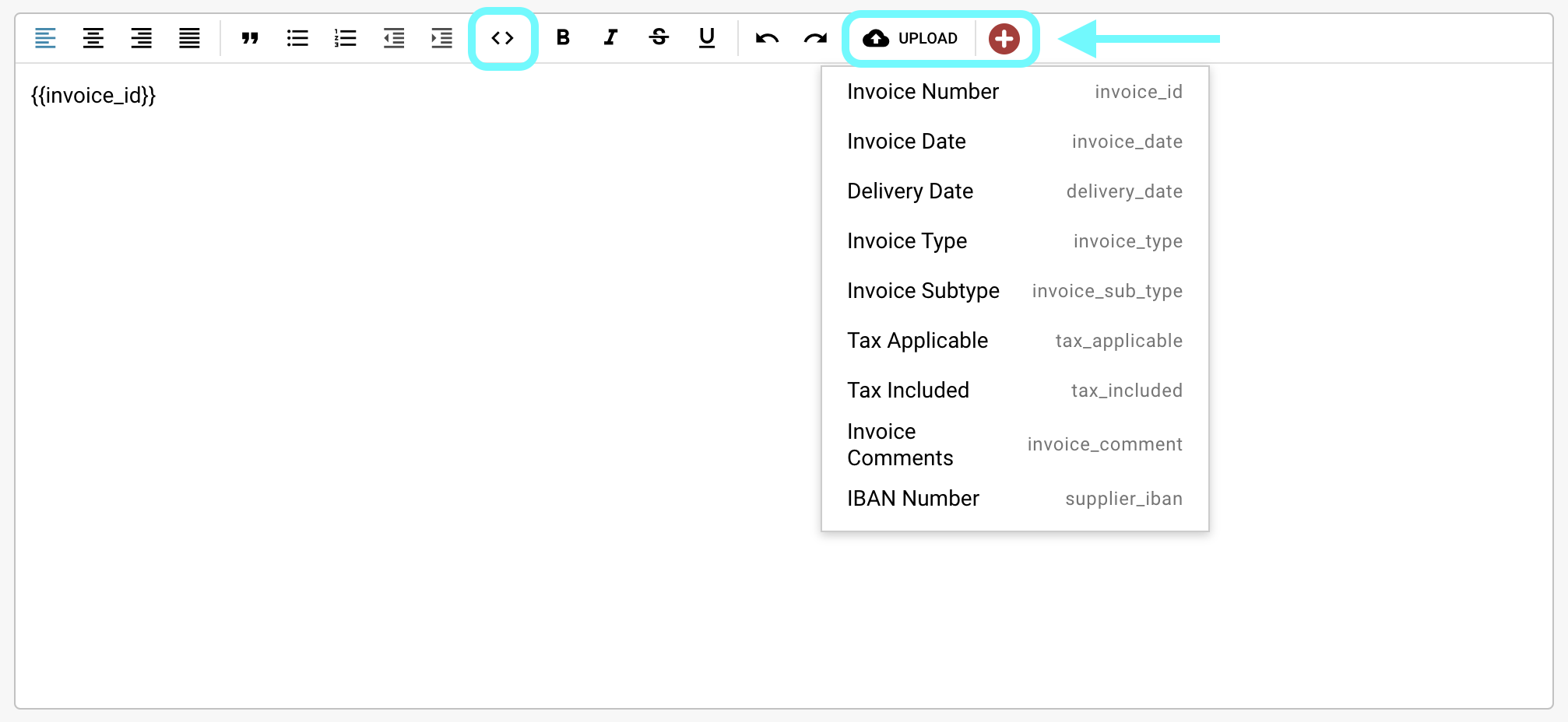This screenshot has width=1568, height=722.
Task: Open the red plus variable dropdown
Action: pyautogui.click(x=1004, y=38)
